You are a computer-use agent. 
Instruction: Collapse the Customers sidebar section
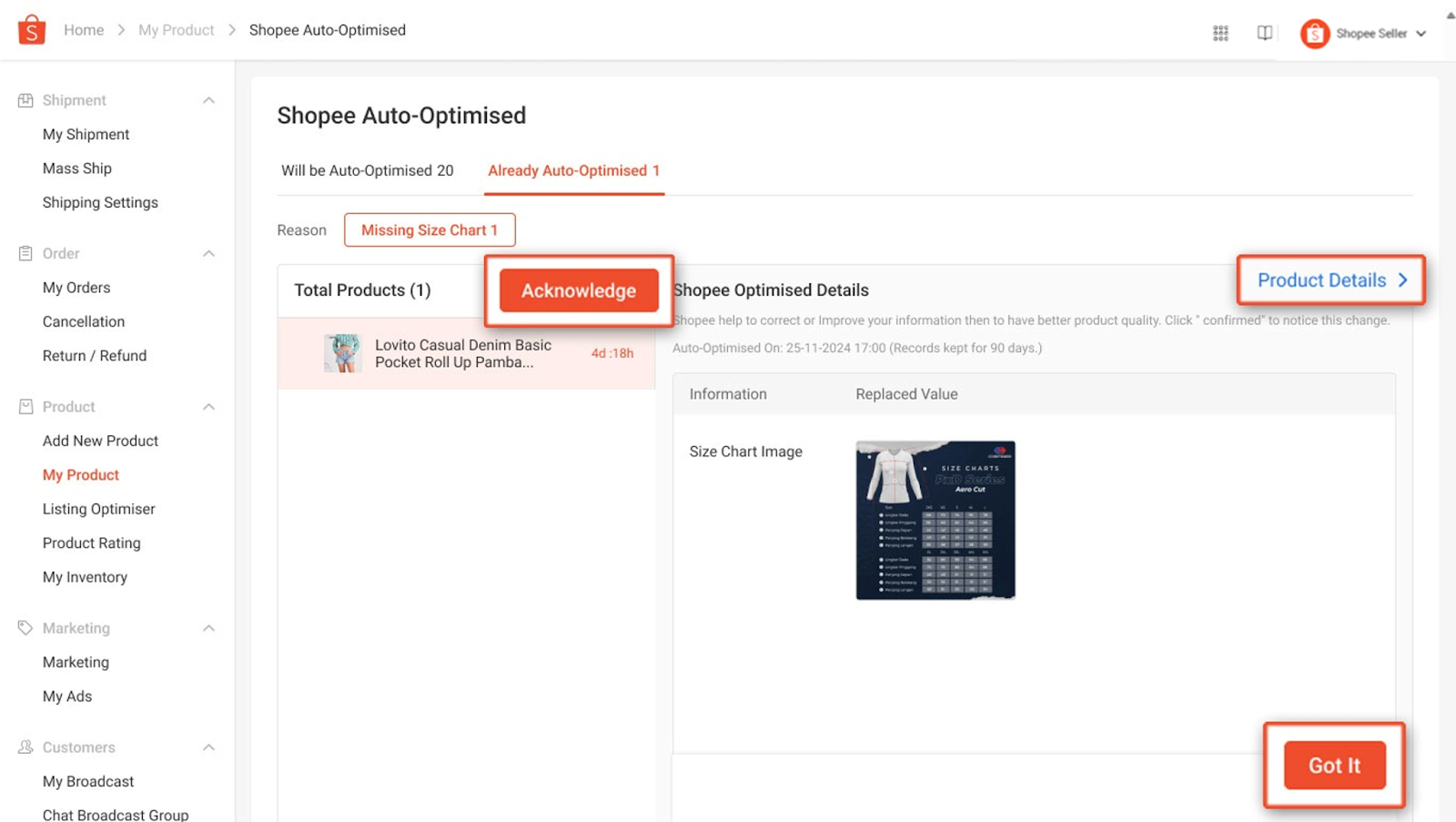(x=208, y=747)
